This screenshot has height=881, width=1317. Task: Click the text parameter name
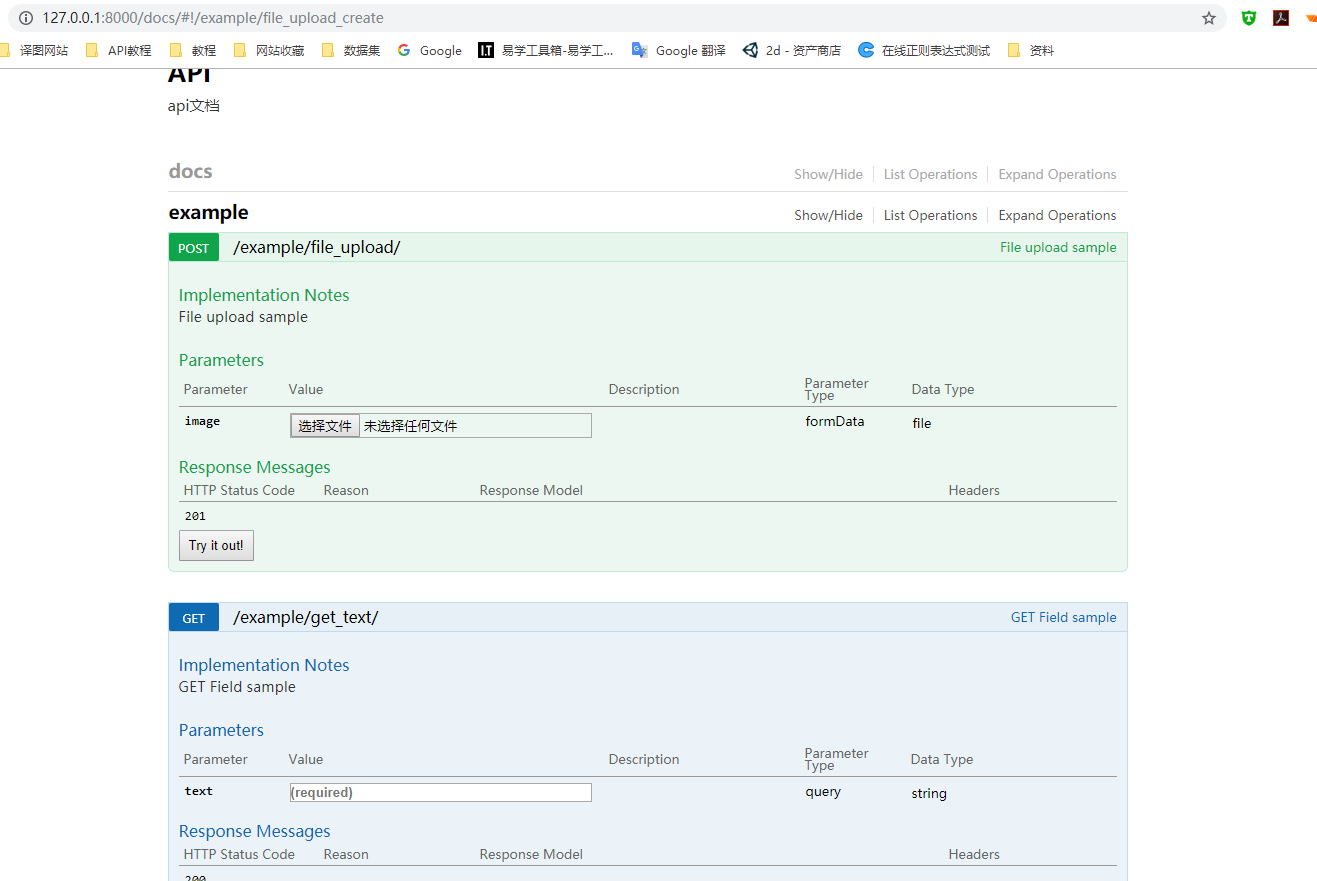coord(198,791)
